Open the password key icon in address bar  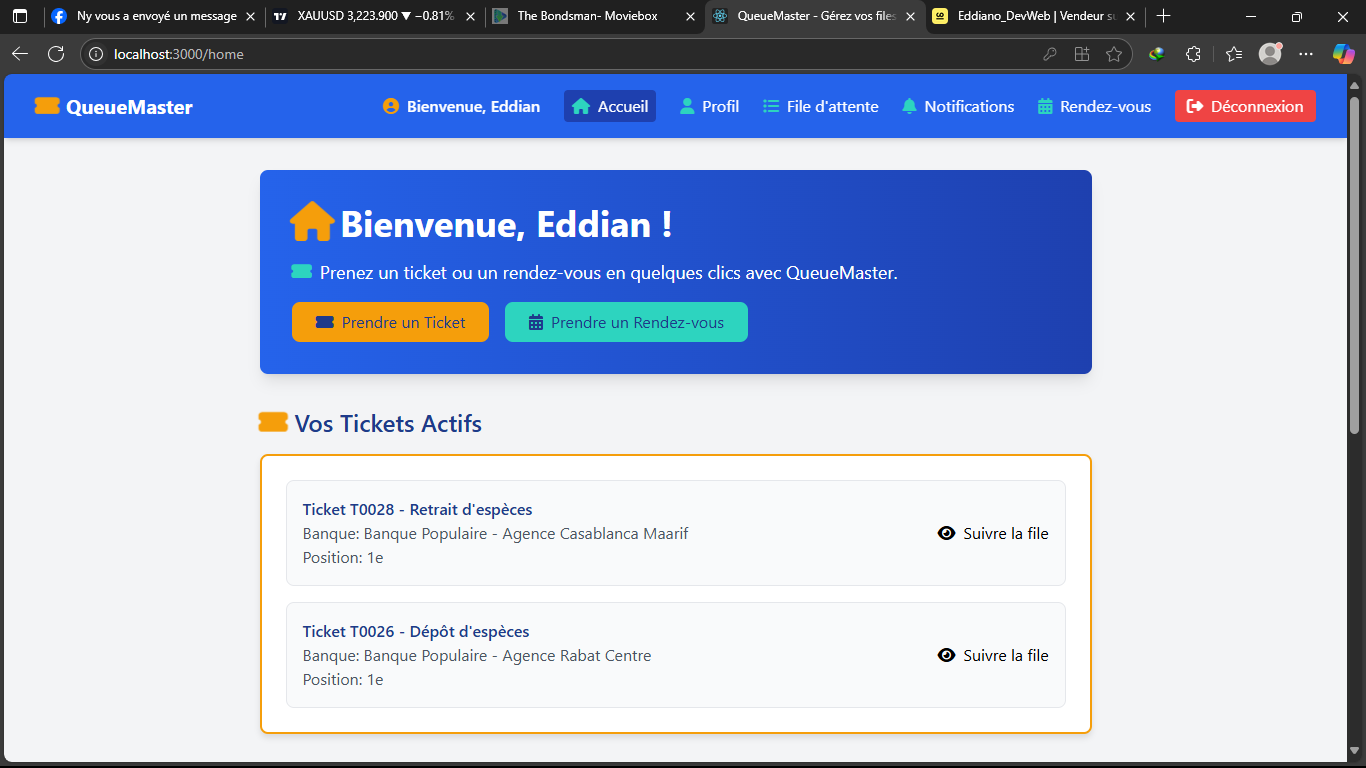(x=1050, y=54)
